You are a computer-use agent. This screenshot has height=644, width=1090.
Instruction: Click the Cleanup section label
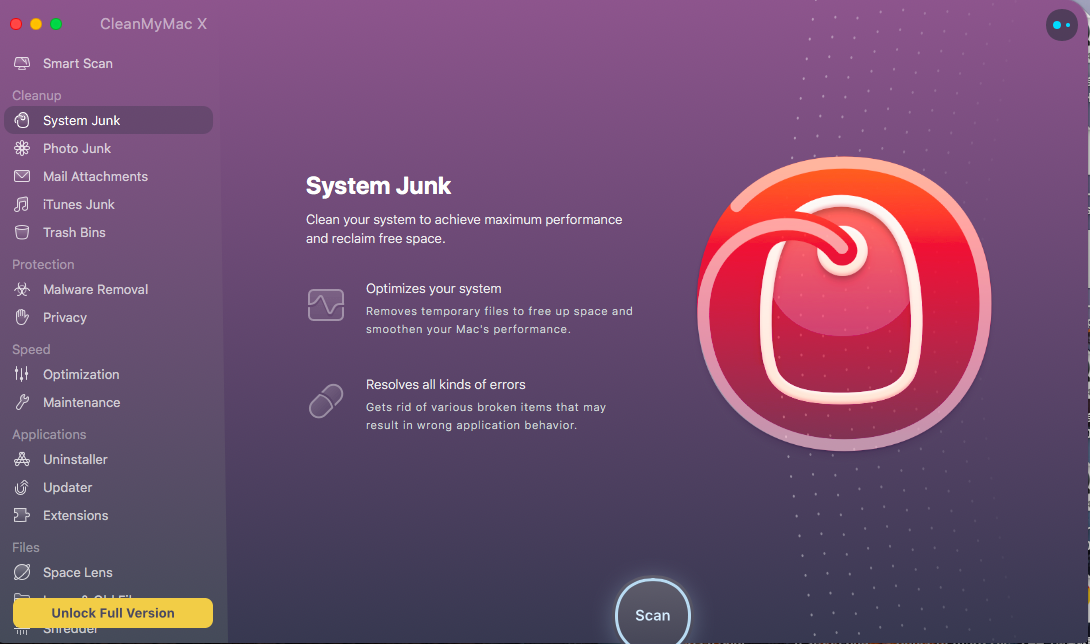coord(37,95)
